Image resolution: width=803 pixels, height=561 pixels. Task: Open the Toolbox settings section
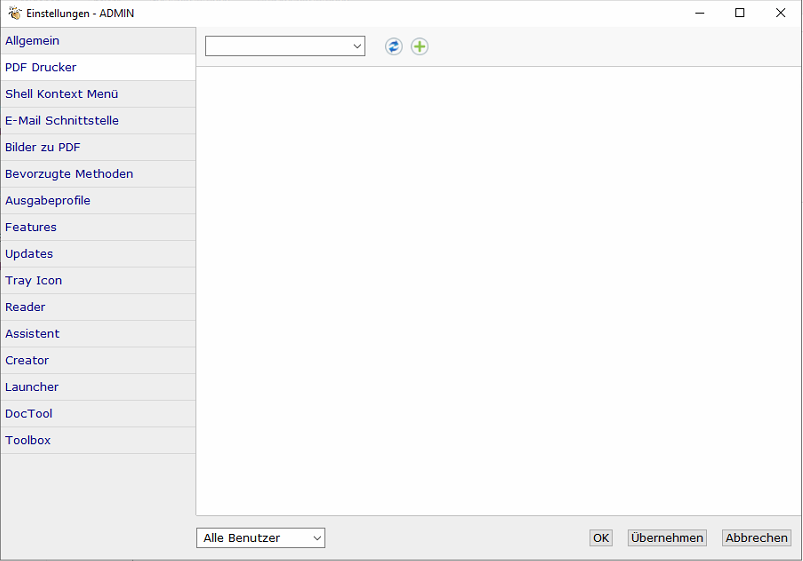(x=98, y=441)
